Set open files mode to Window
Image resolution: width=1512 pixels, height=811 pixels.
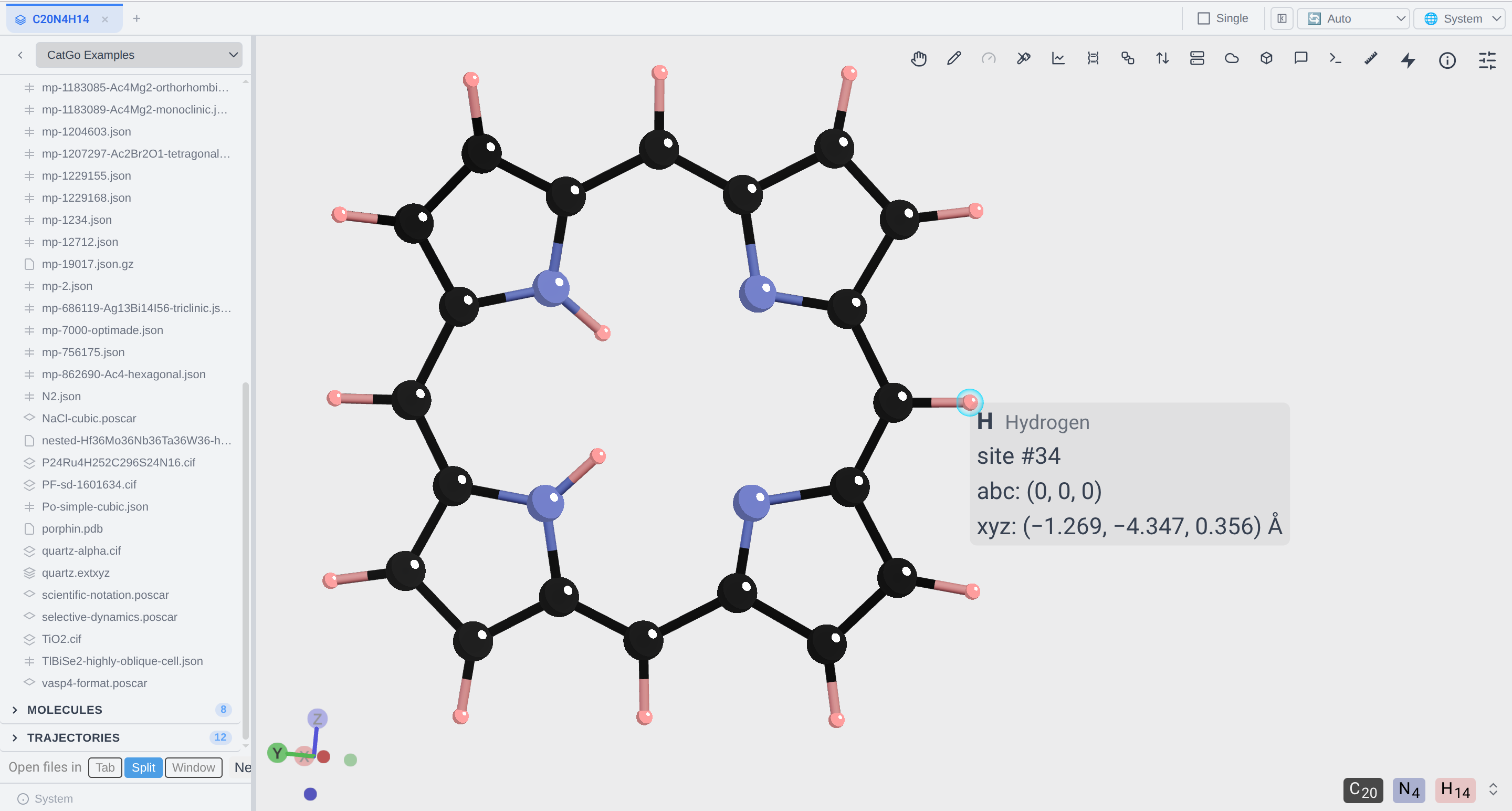pyautogui.click(x=194, y=767)
